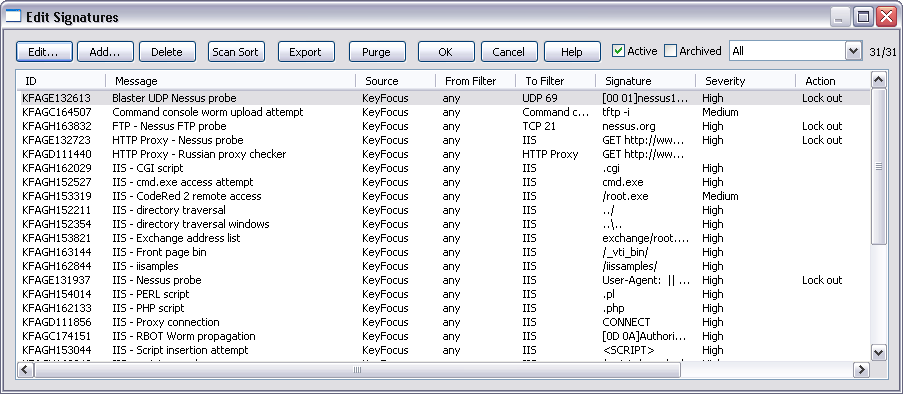
Task: Click Medium severity for KFAGC164507
Action: pos(720,112)
